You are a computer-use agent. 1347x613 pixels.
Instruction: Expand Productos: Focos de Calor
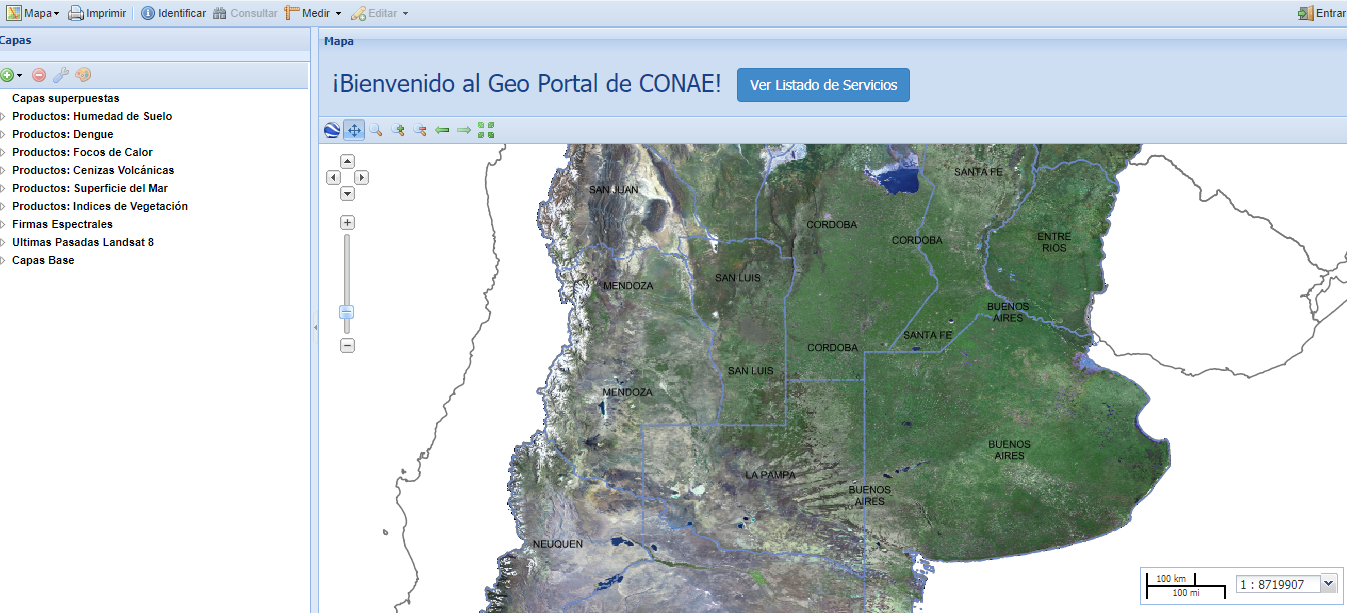point(3,153)
